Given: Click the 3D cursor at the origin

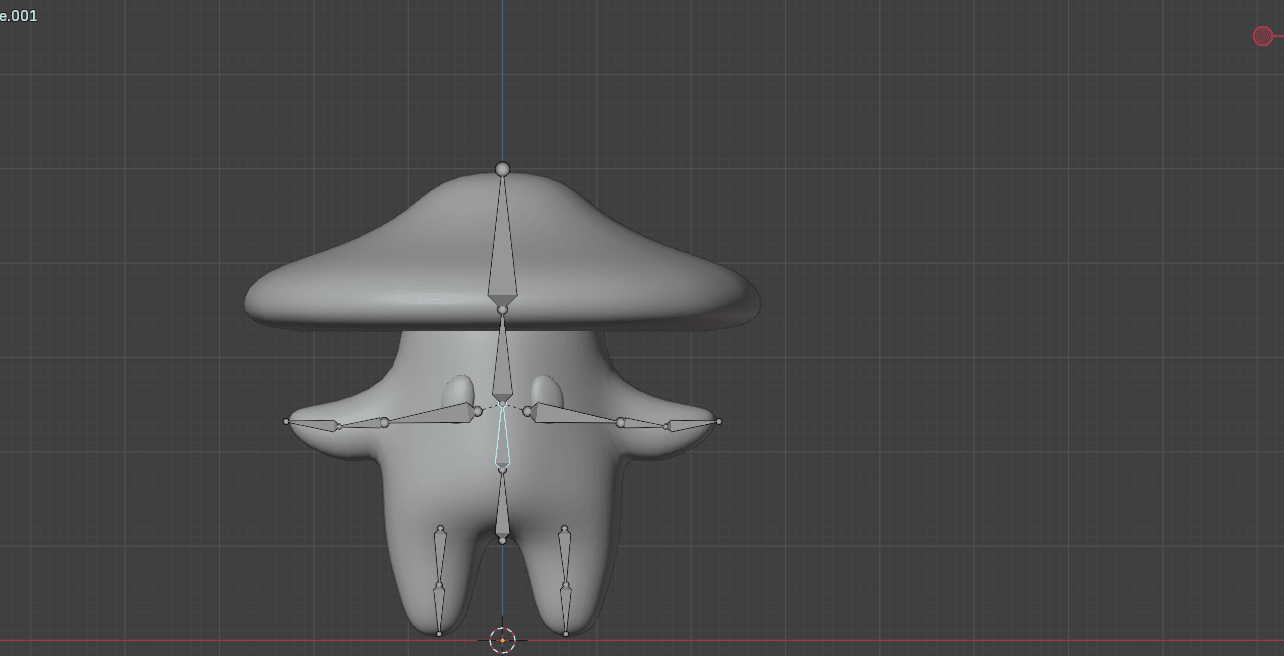Looking at the screenshot, I should (502, 640).
